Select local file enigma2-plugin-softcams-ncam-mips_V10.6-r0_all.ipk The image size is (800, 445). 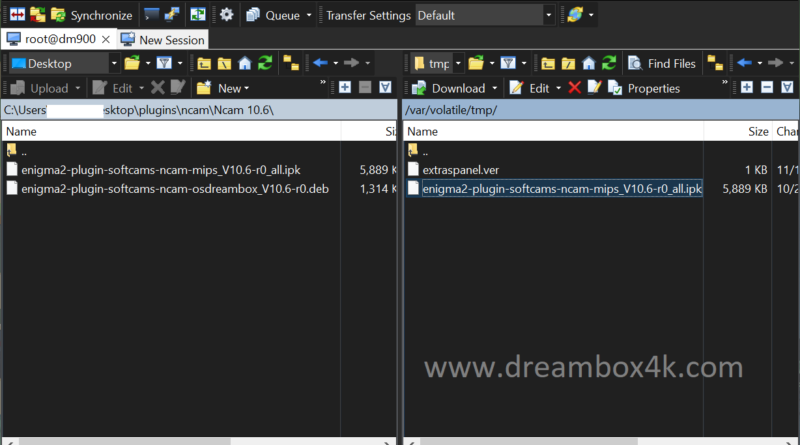[161, 170]
